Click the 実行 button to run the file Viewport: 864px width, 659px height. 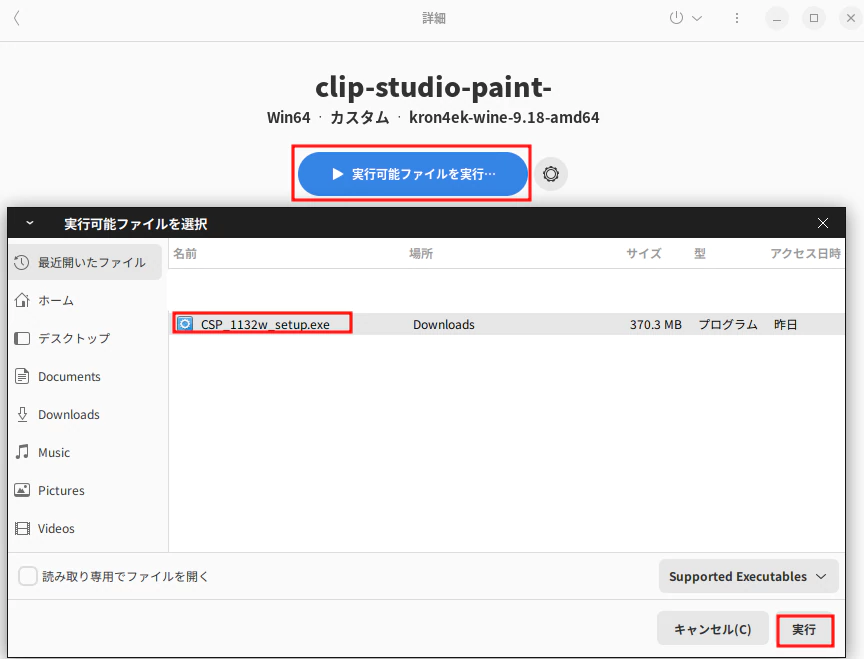pyautogui.click(x=805, y=628)
